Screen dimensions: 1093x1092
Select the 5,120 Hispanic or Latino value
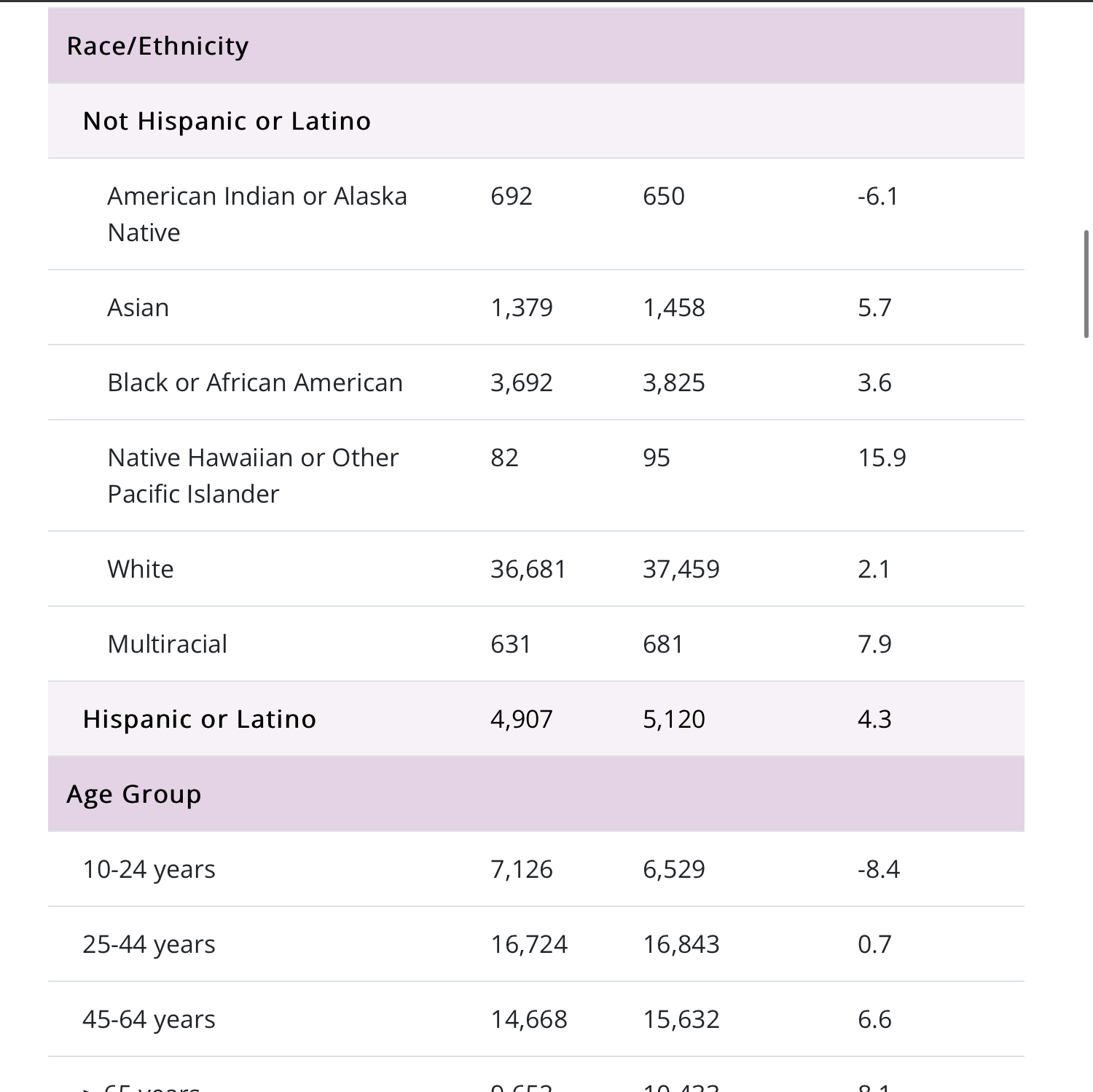point(674,719)
